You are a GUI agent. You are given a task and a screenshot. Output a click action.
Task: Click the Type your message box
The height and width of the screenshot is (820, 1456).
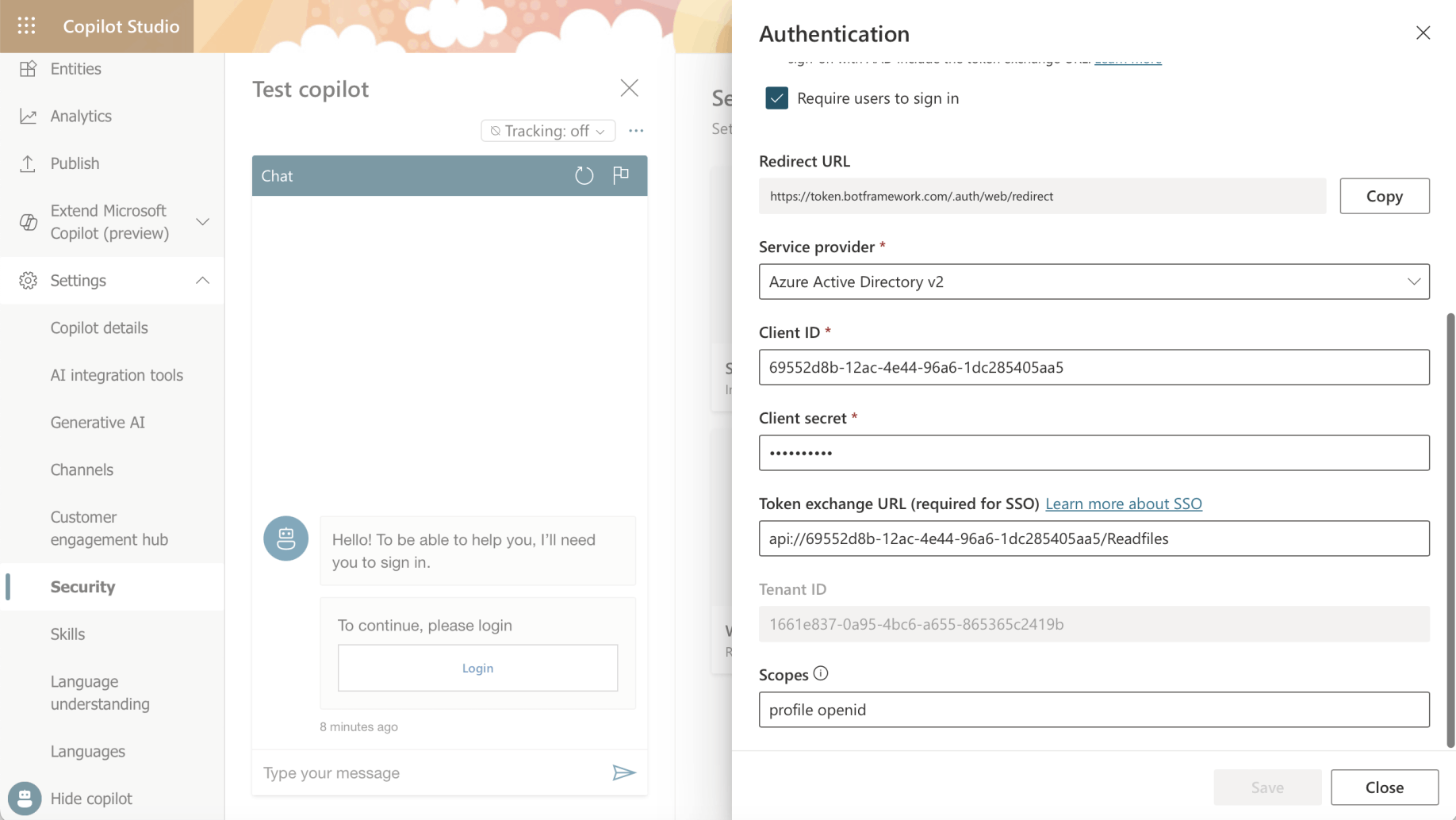431,772
